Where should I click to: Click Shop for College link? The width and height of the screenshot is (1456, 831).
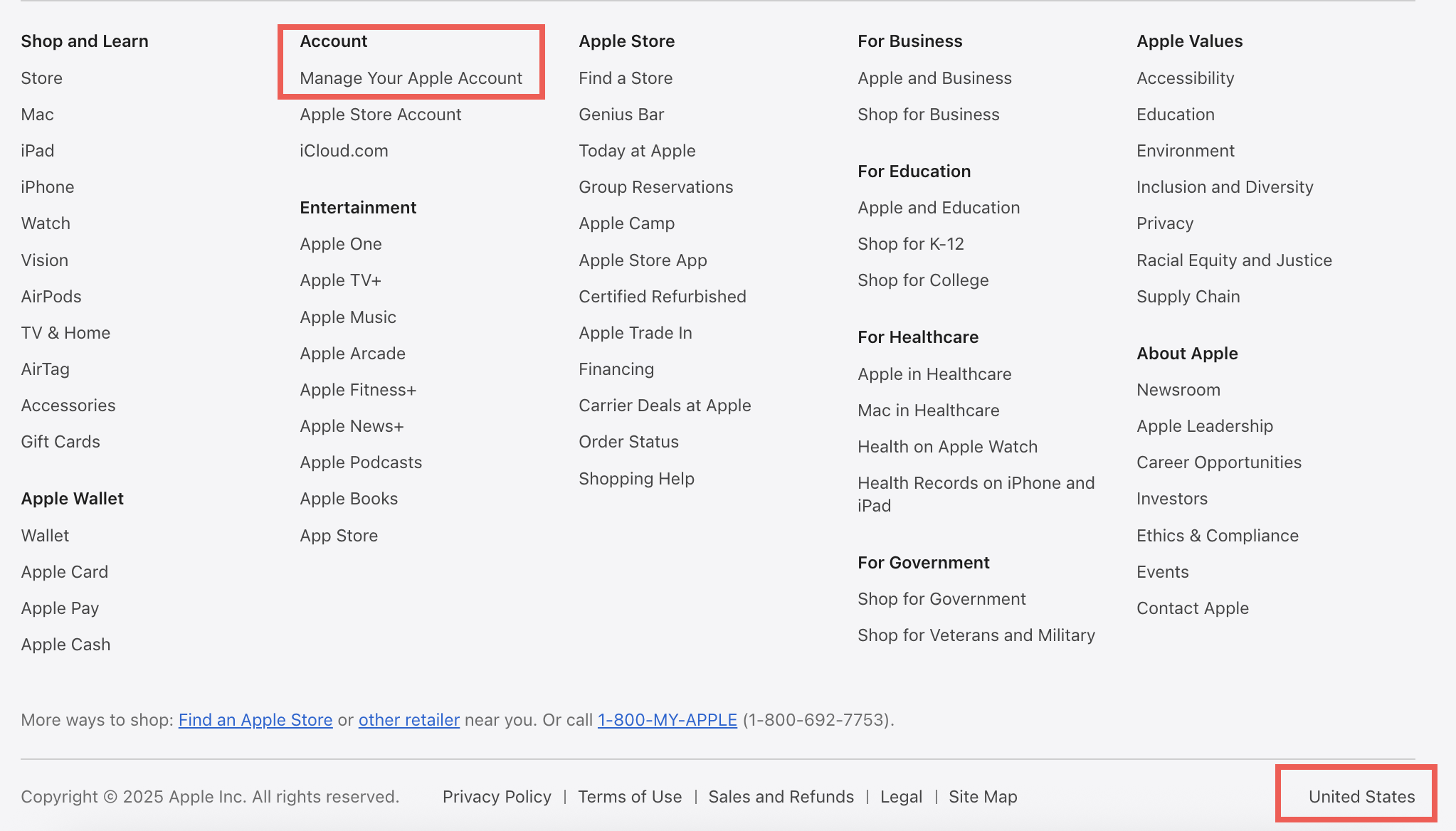[x=922, y=280]
